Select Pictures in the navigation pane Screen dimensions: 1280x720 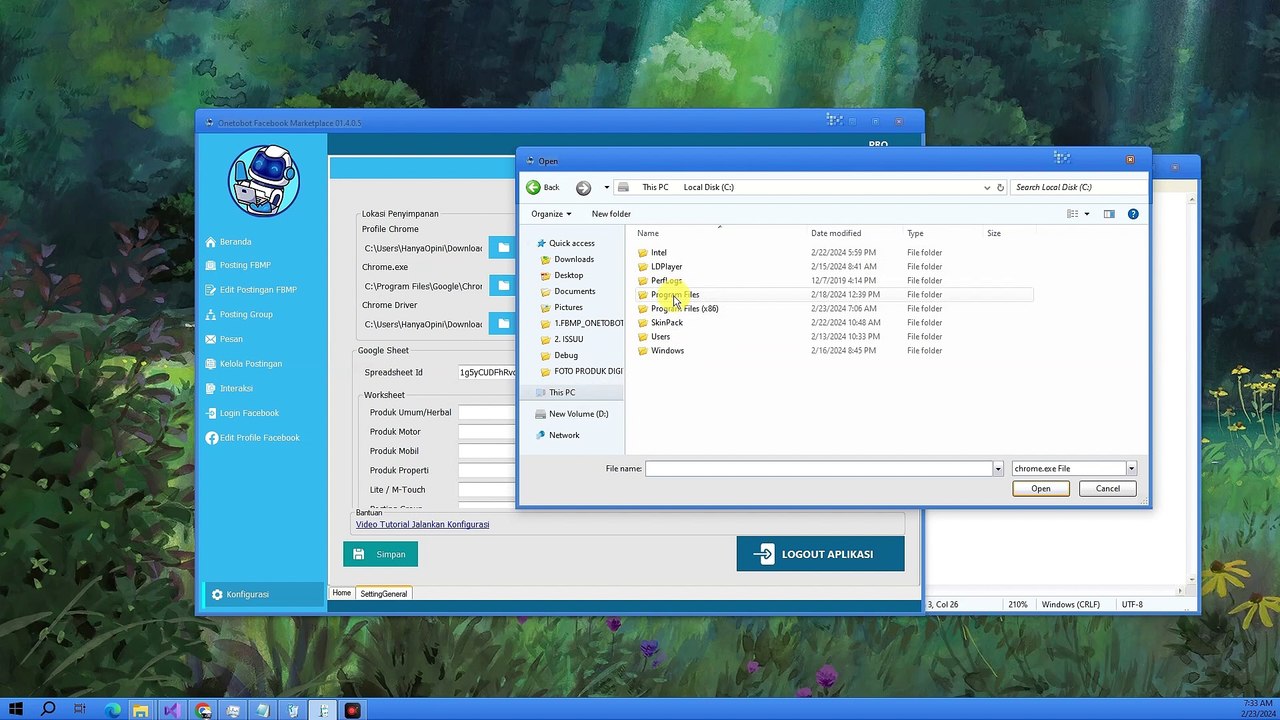[x=562, y=308]
